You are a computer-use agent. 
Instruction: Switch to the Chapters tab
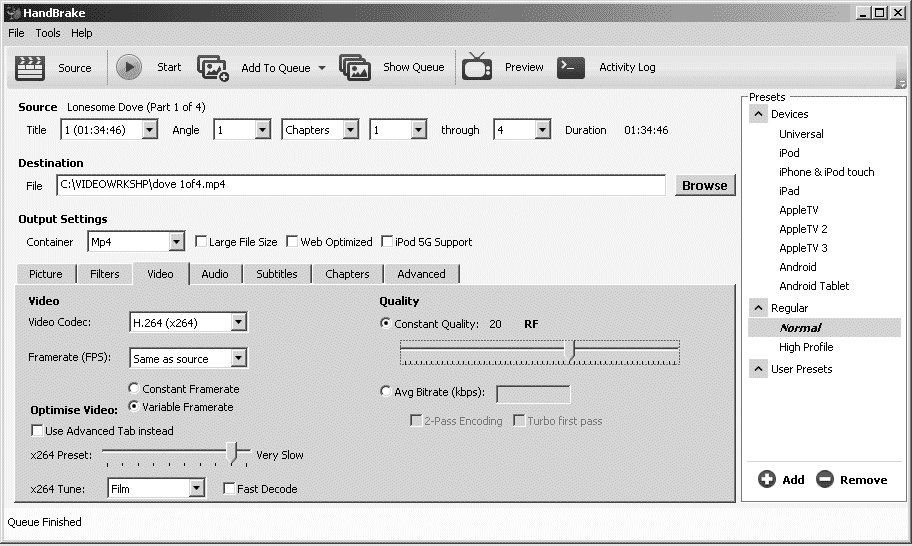[x=347, y=274]
